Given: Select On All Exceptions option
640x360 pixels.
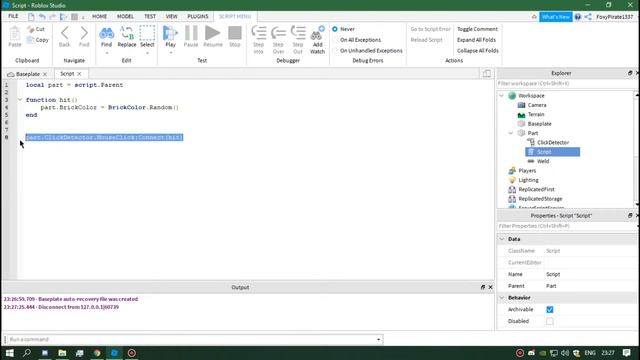Looking at the screenshot, I should pos(335,40).
